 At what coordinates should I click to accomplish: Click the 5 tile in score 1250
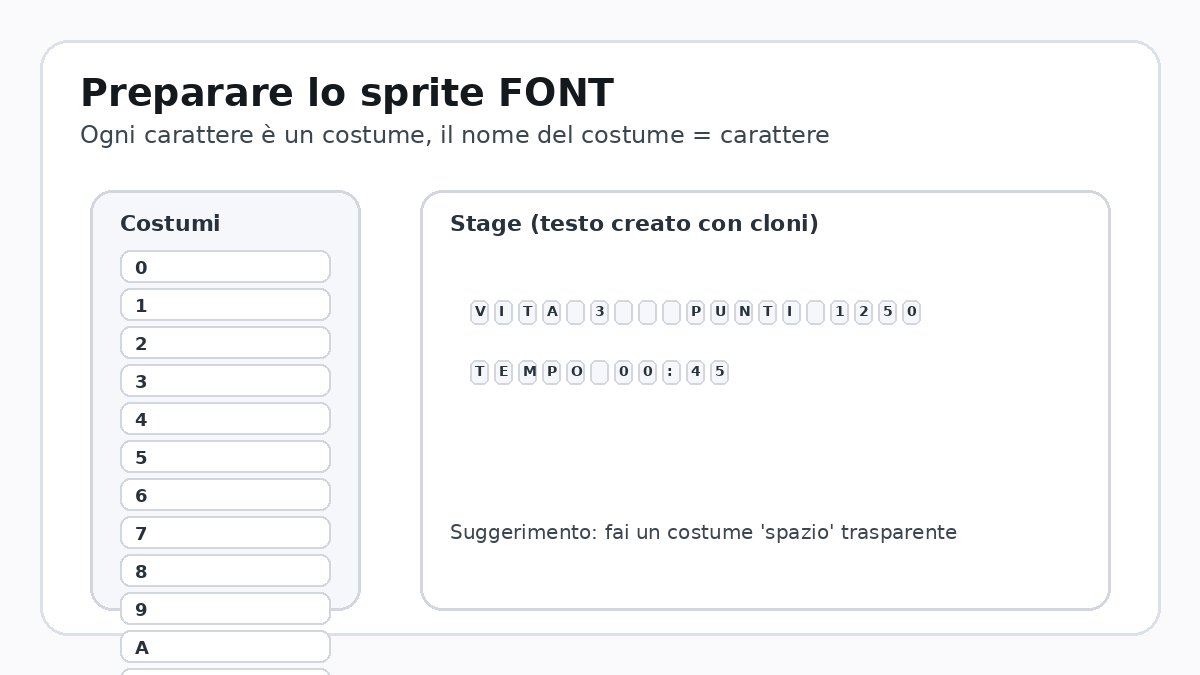[x=888, y=312]
